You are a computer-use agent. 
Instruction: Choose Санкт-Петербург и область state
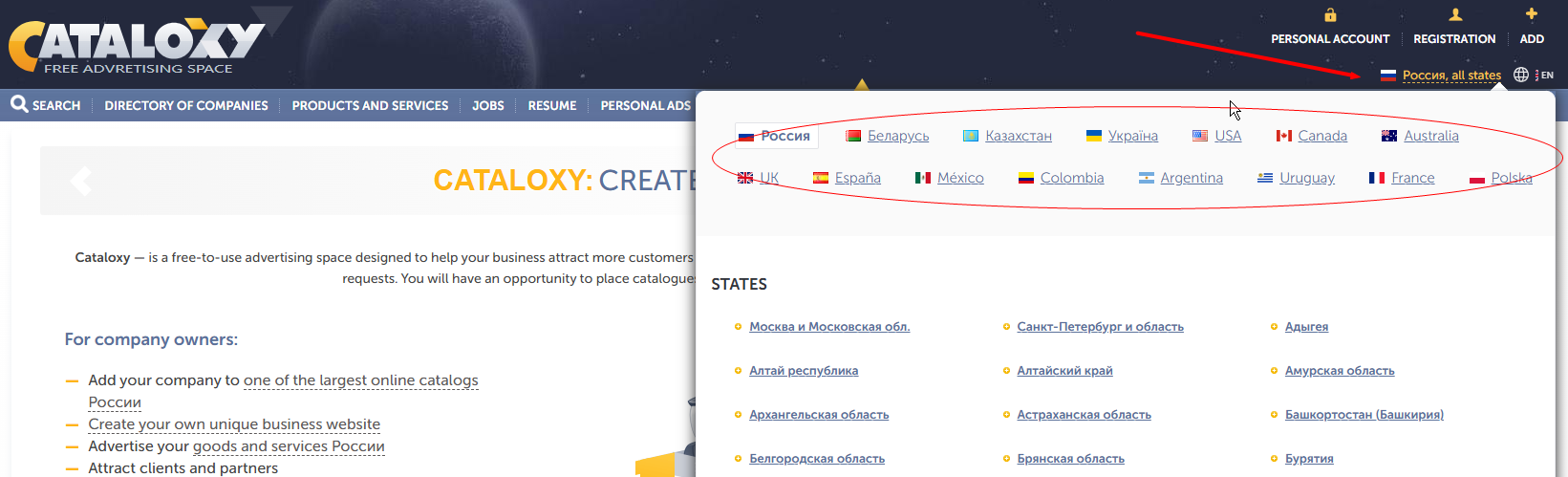coord(1100,327)
